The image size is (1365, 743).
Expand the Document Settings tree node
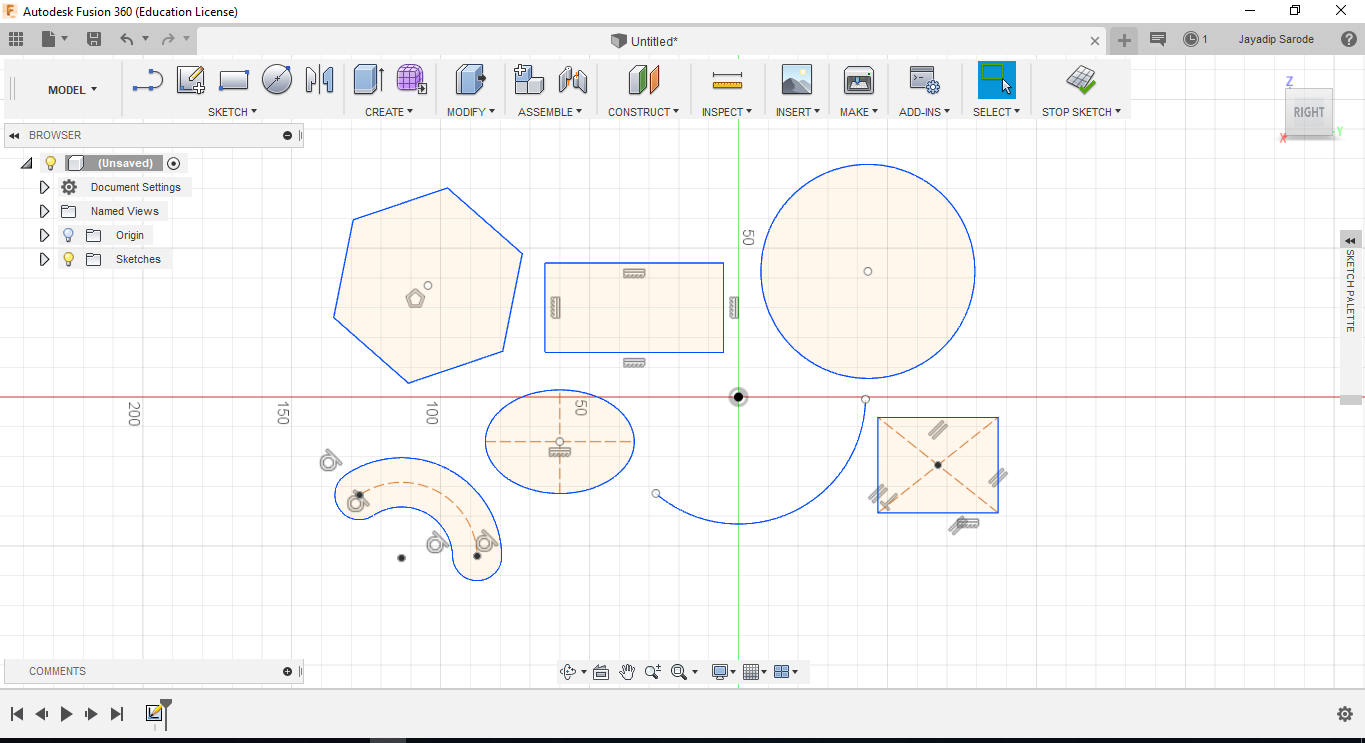[x=44, y=187]
